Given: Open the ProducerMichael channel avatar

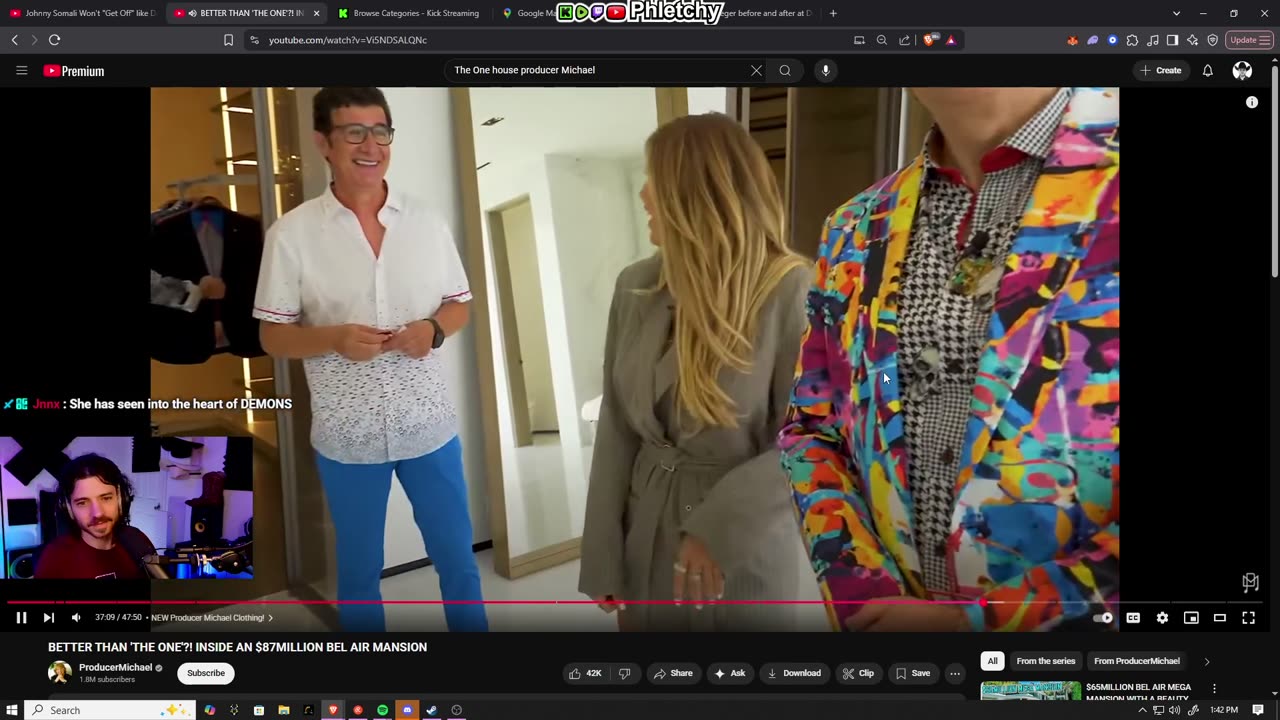Looking at the screenshot, I should tap(60, 672).
